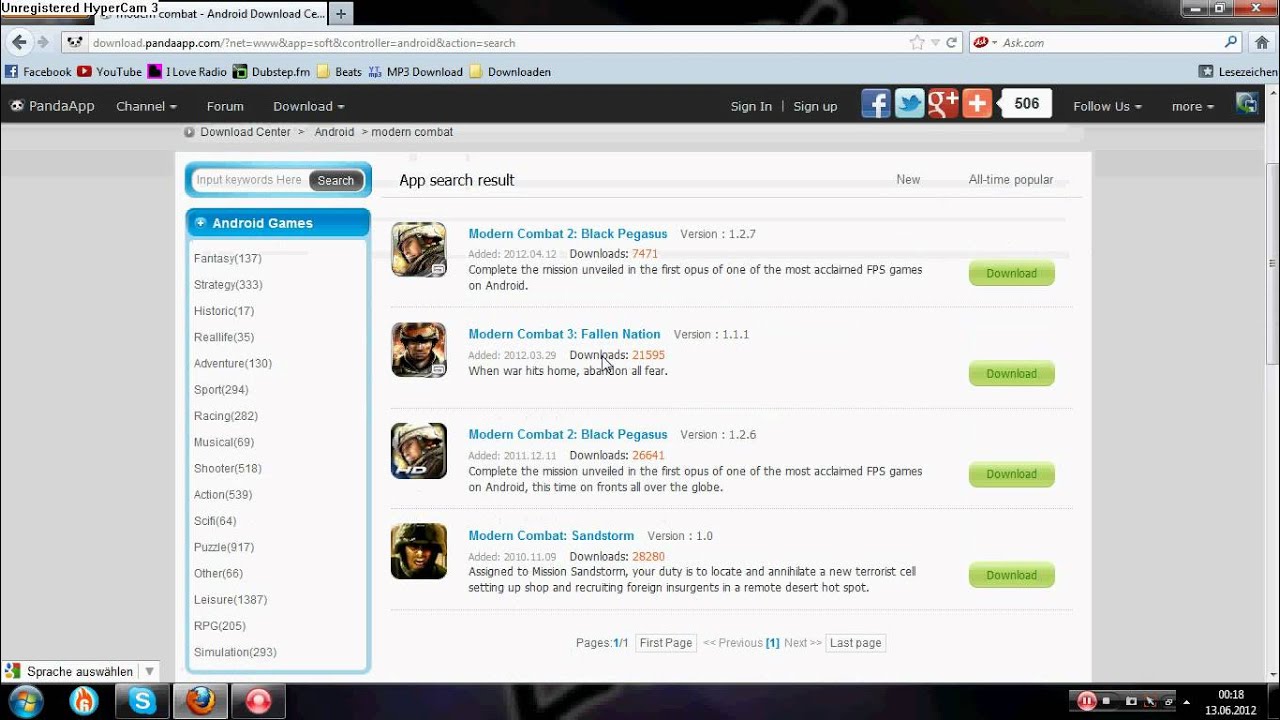Switch to Firefox in the taskbar
The height and width of the screenshot is (720, 1280).
pos(201,702)
